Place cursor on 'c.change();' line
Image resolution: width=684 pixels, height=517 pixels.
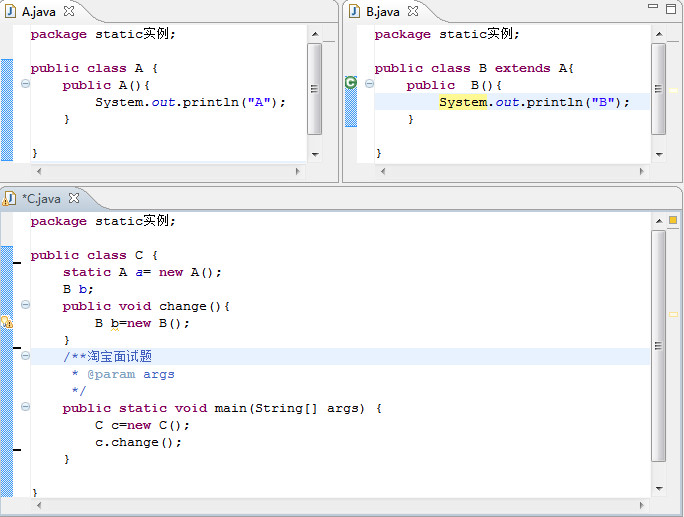point(138,442)
